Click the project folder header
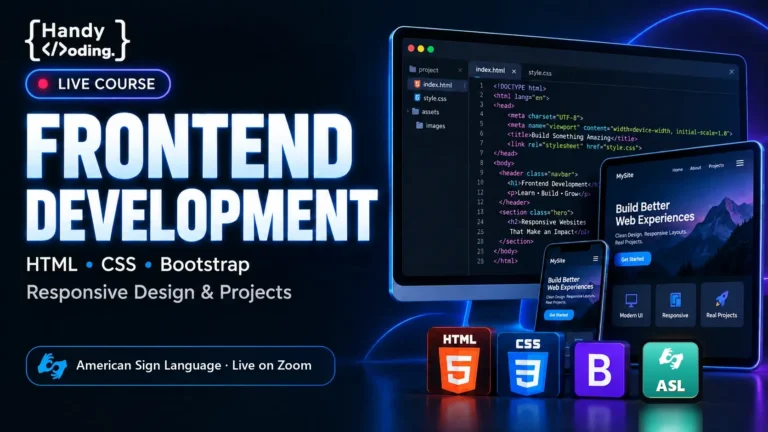 424,70
